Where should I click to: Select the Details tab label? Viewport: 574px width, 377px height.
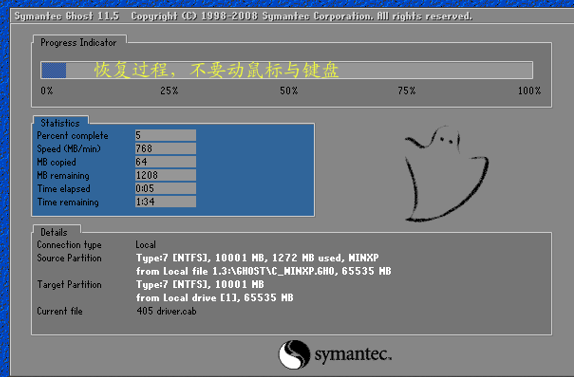[54, 232]
